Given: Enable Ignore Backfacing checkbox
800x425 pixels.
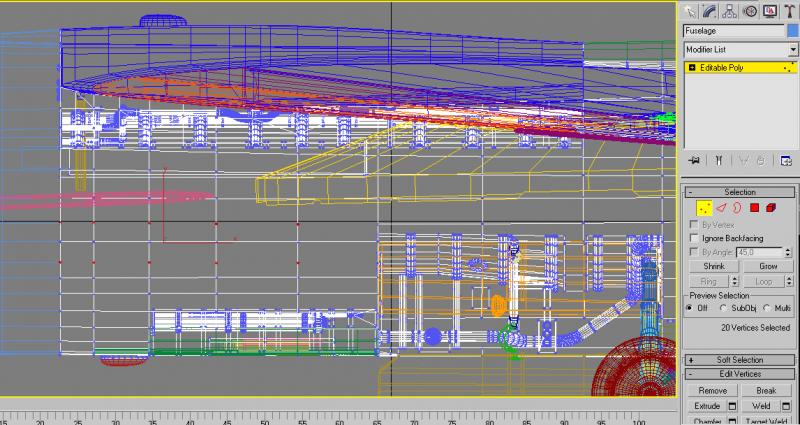Looking at the screenshot, I should pos(694,238).
